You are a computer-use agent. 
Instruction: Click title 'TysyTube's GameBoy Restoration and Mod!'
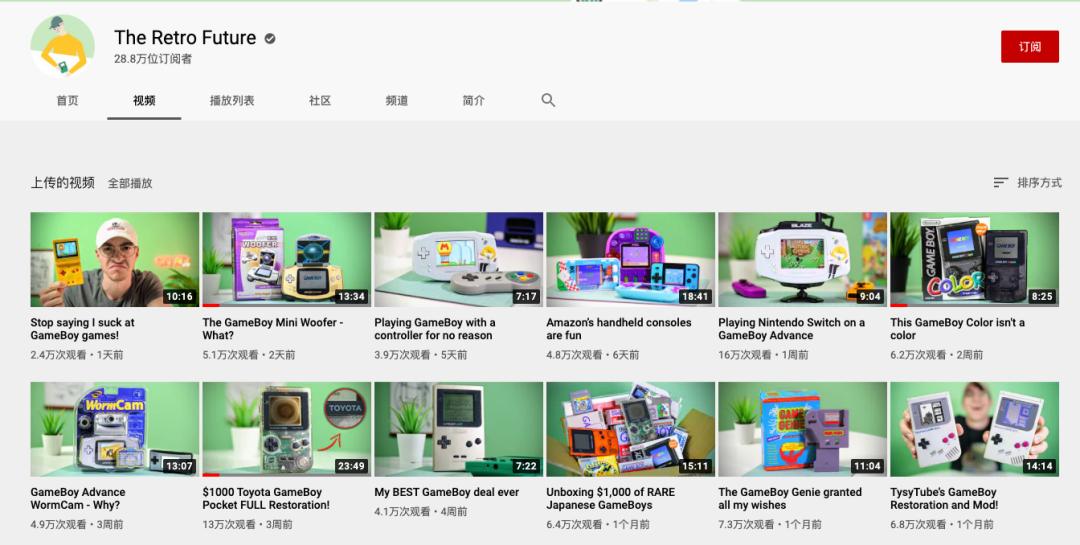(x=944, y=499)
